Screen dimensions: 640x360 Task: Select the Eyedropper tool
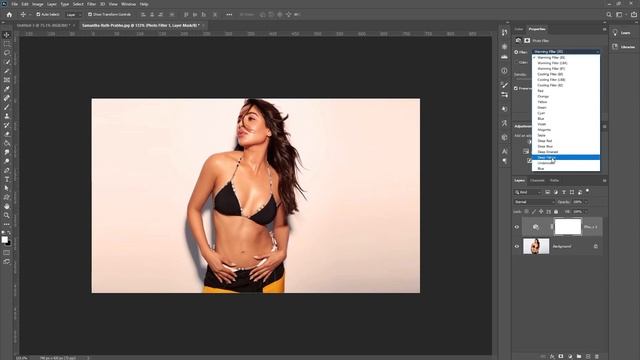[7, 89]
